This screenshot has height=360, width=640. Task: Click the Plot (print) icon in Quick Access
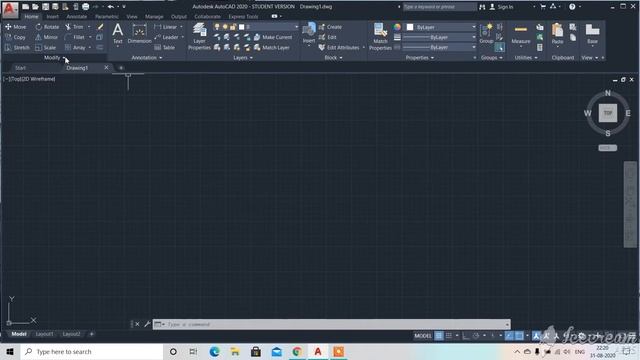coord(85,7)
